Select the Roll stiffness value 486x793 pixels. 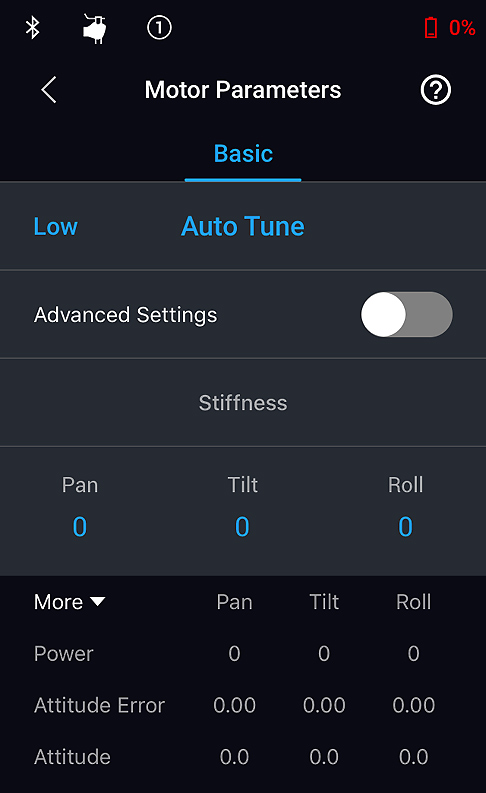pos(406,526)
